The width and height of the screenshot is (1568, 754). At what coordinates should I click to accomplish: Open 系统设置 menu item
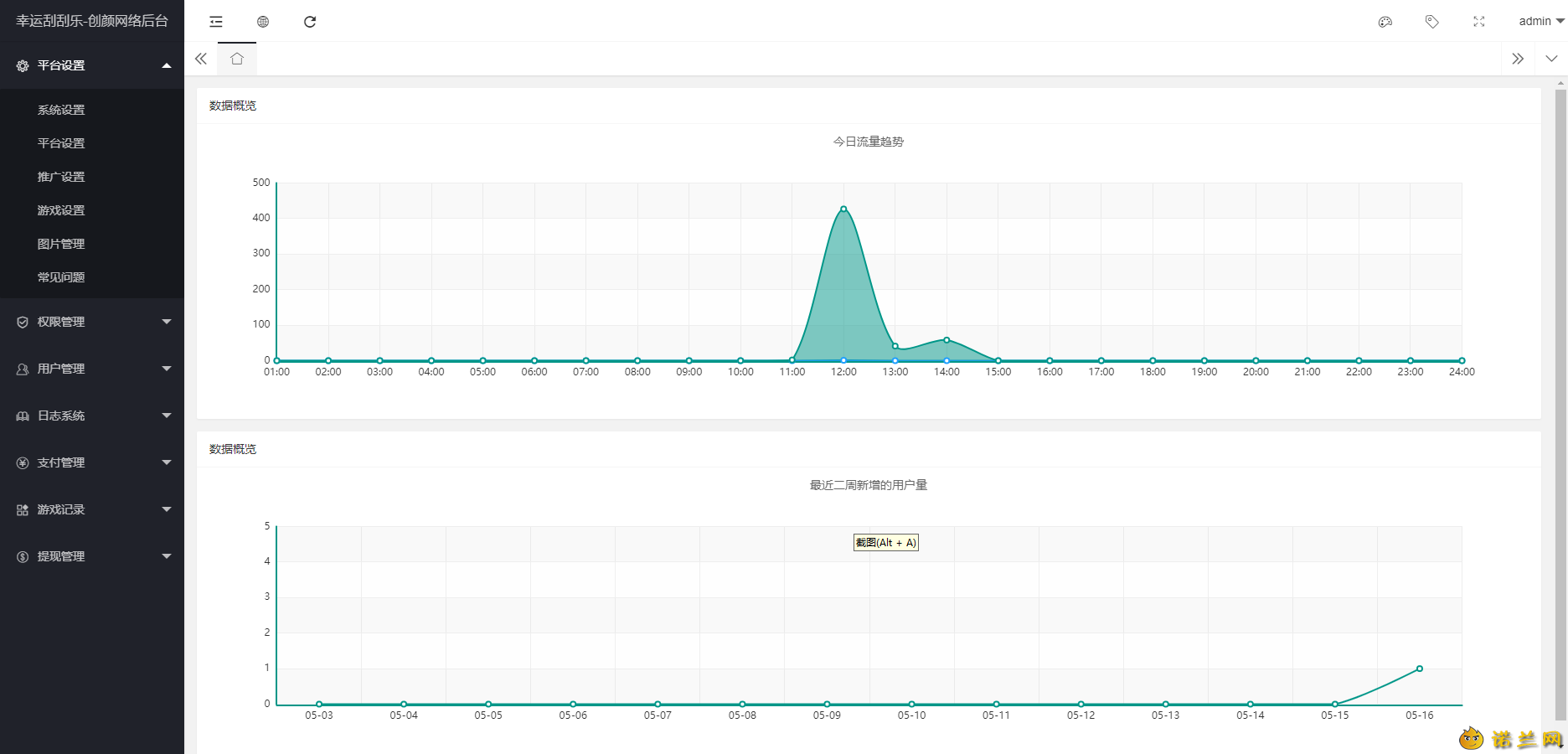[x=92, y=110]
